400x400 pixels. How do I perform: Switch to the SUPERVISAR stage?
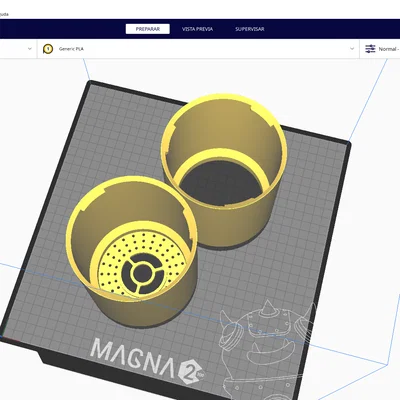(250, 29)
